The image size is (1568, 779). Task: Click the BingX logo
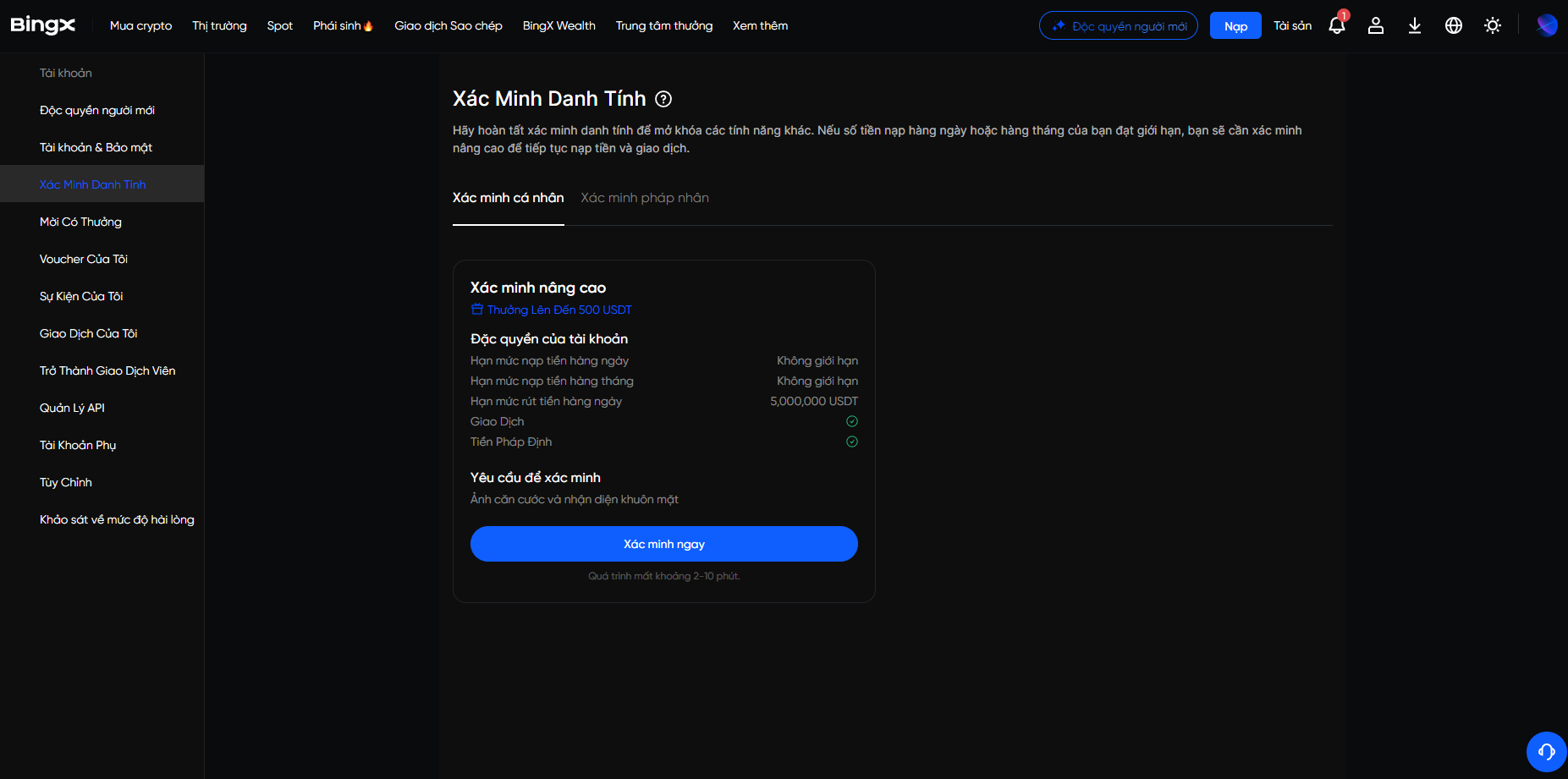click(x=42, y=25)
